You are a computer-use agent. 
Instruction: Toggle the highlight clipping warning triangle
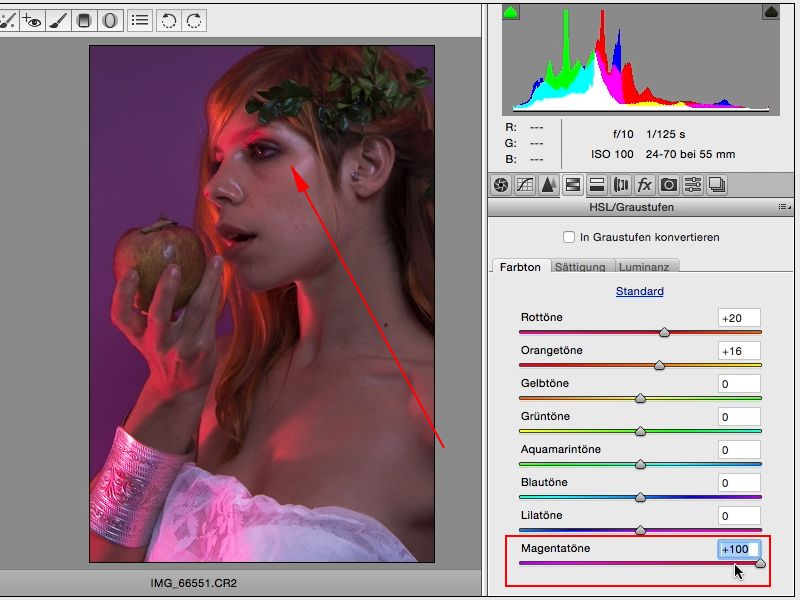pyautogui.click(x=771, y=12)
